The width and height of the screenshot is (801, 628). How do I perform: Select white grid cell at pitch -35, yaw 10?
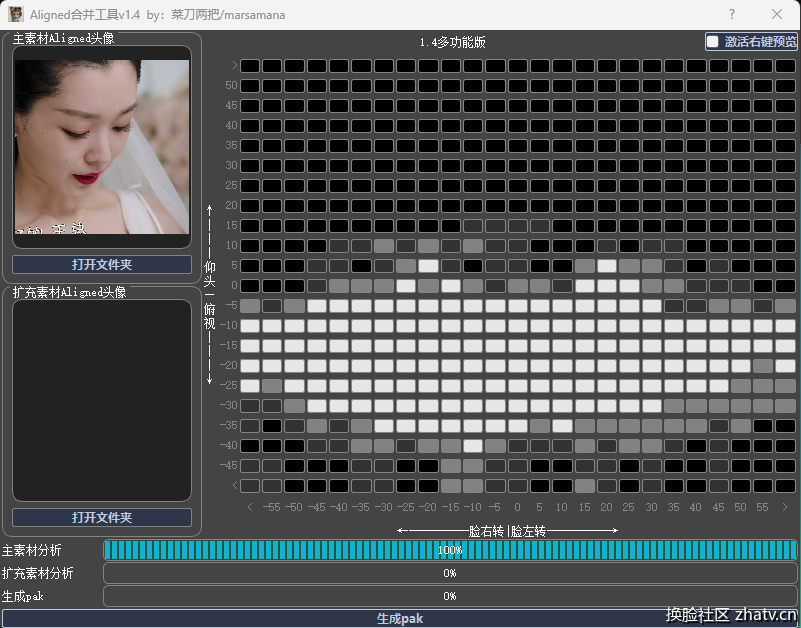[562, 426]
